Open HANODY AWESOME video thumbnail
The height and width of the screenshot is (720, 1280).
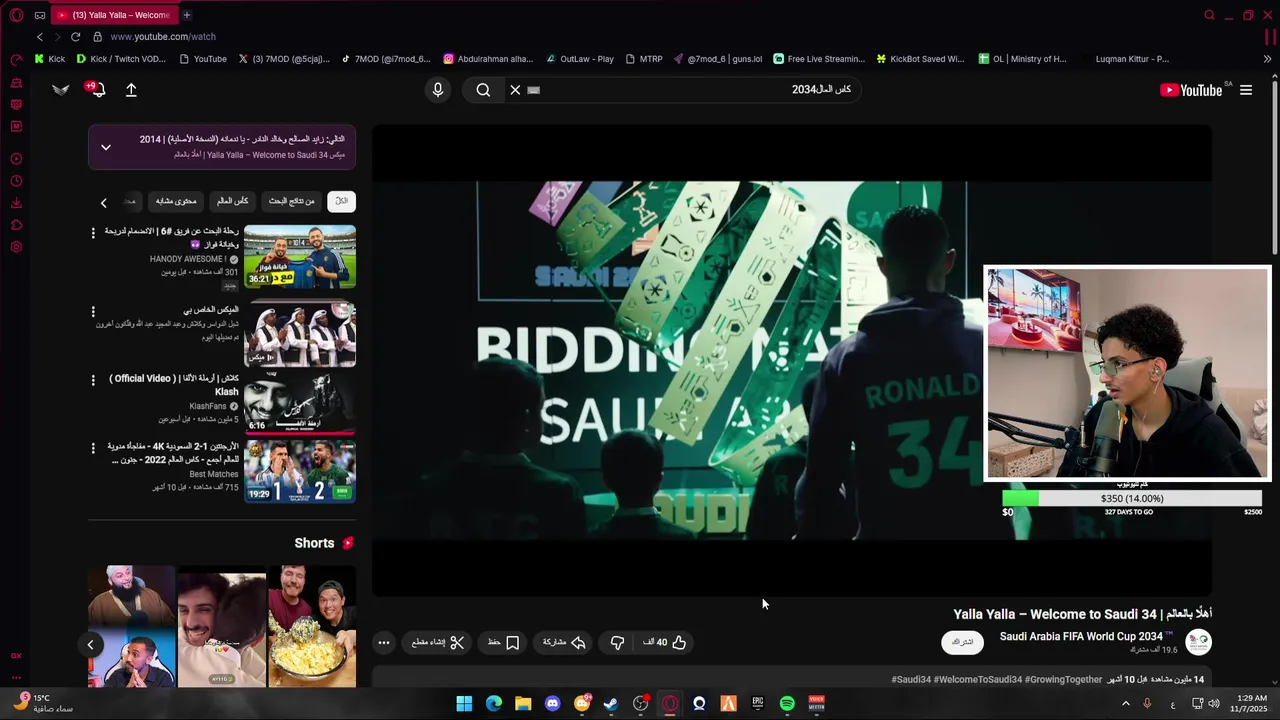300,256
